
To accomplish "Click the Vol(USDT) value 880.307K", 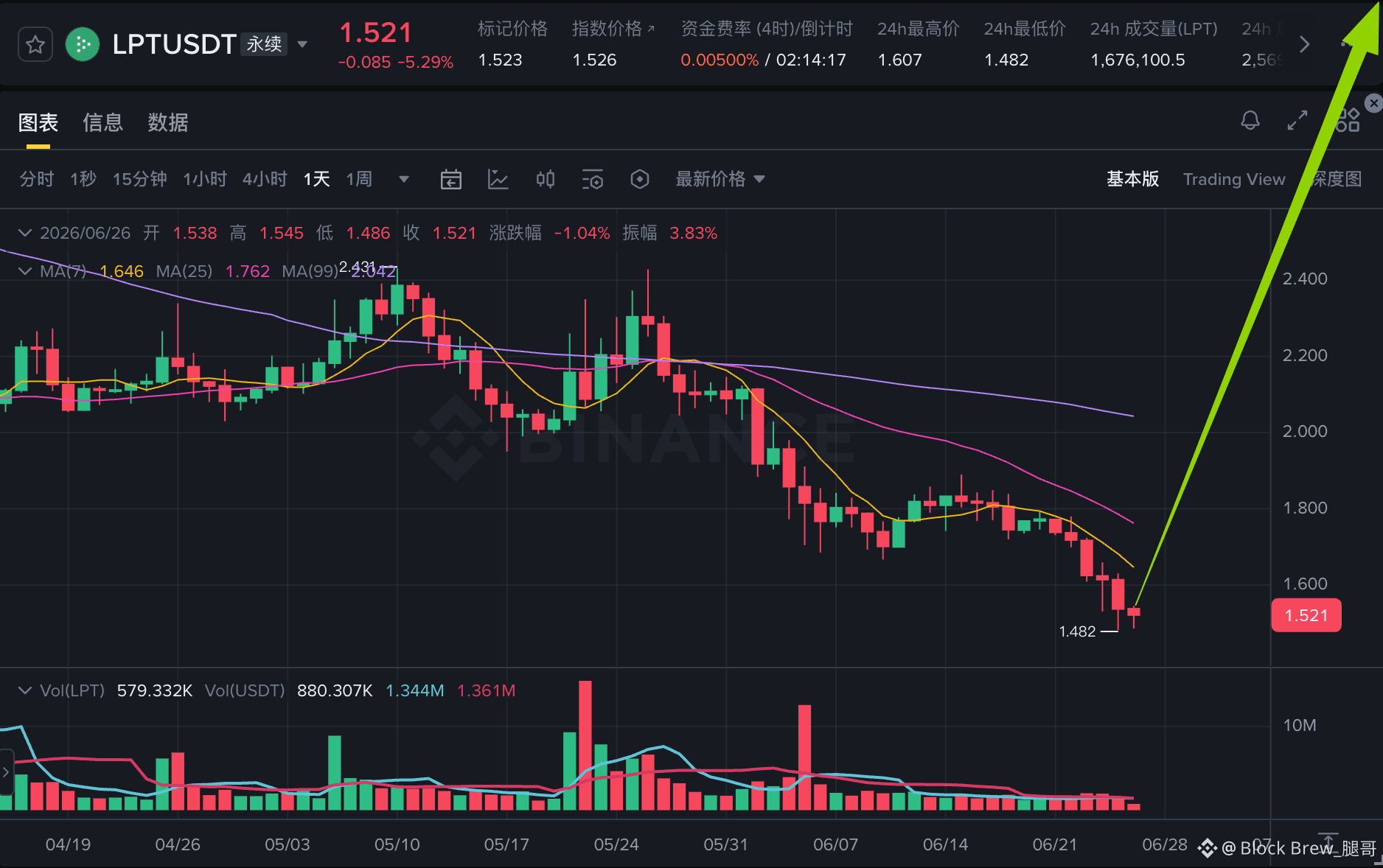I will pyautogui.click(x=335, y=690).
